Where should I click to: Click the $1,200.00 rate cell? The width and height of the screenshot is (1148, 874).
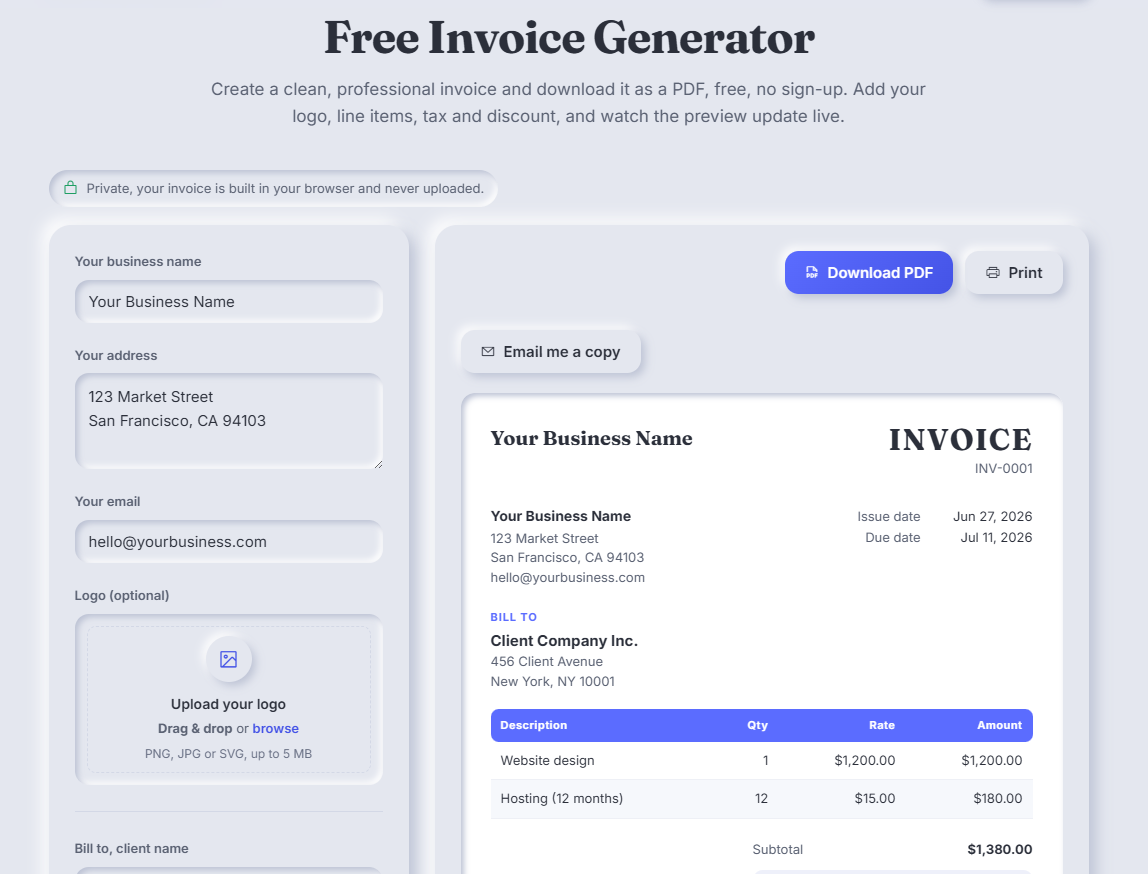(x=865, y=761)
